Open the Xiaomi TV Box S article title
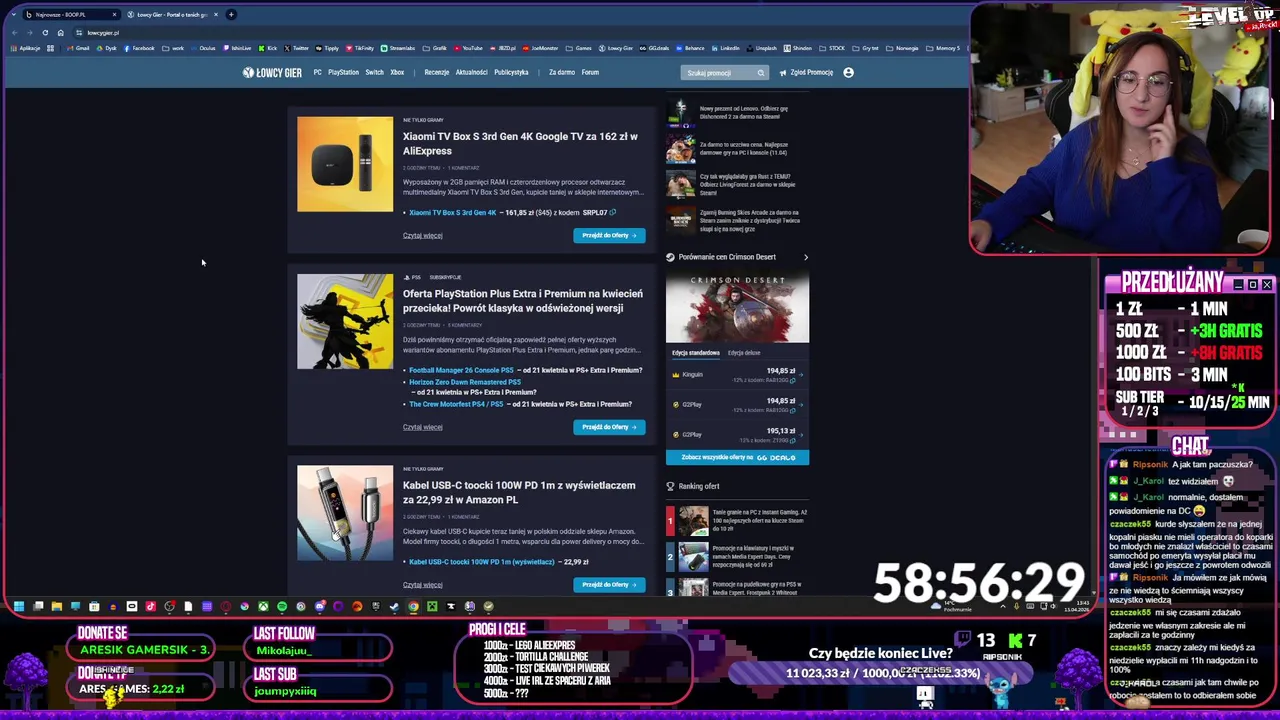1280x720 pixels. pos(520,143)
